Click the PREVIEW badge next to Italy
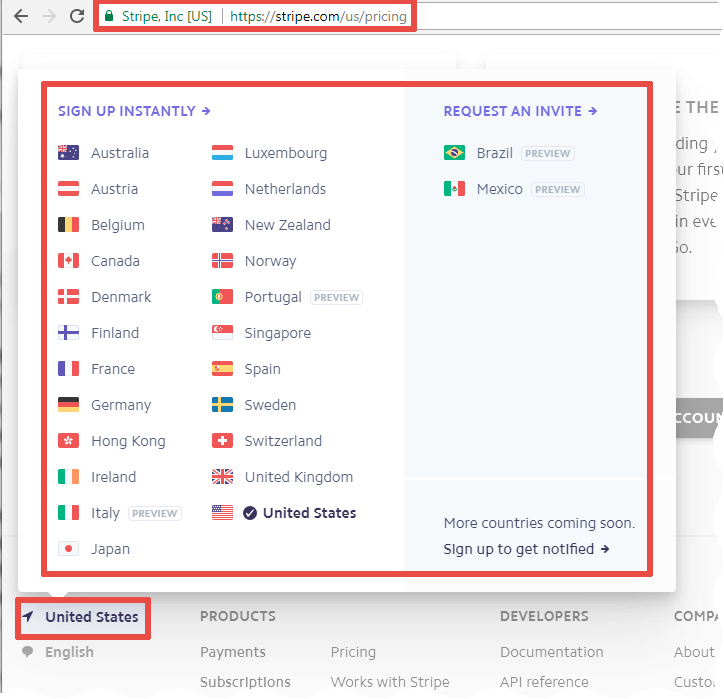Image resolution: width=724 pixels, height=699 pixels. tap(155, 513)
